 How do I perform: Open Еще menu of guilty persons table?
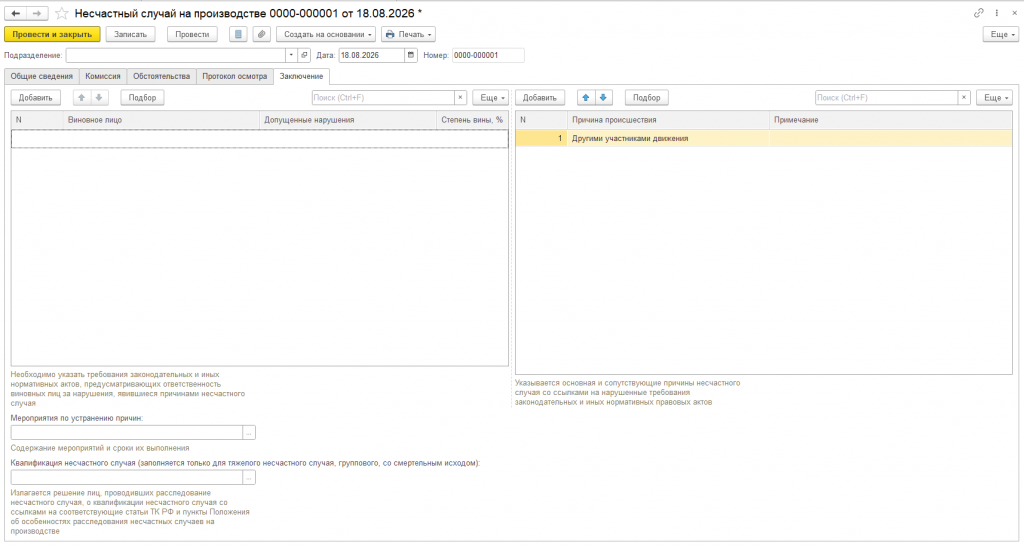pyautogui.click(x=490, y=97)
